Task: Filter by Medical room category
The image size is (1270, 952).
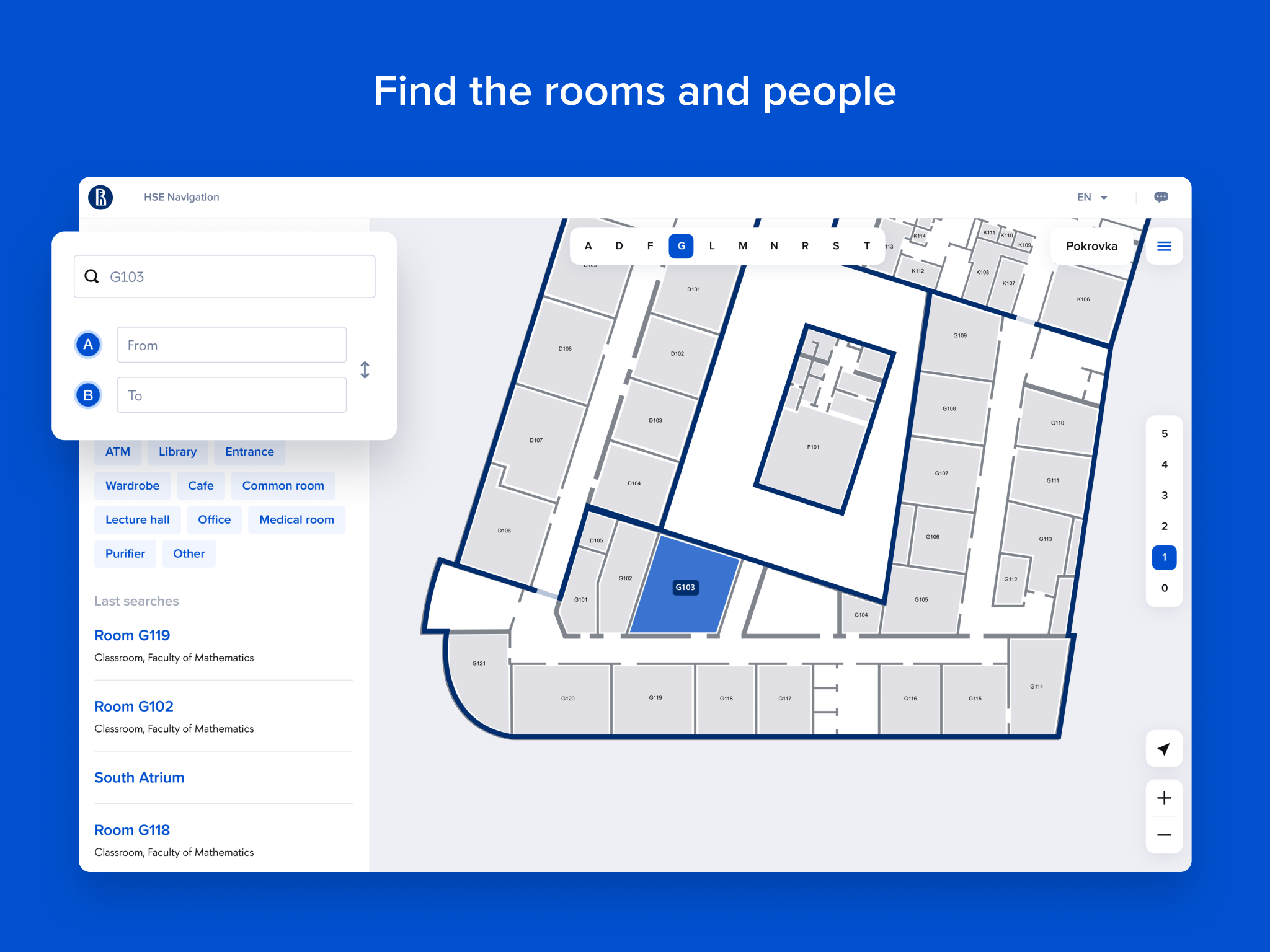Action: click(x=296, y=519)
